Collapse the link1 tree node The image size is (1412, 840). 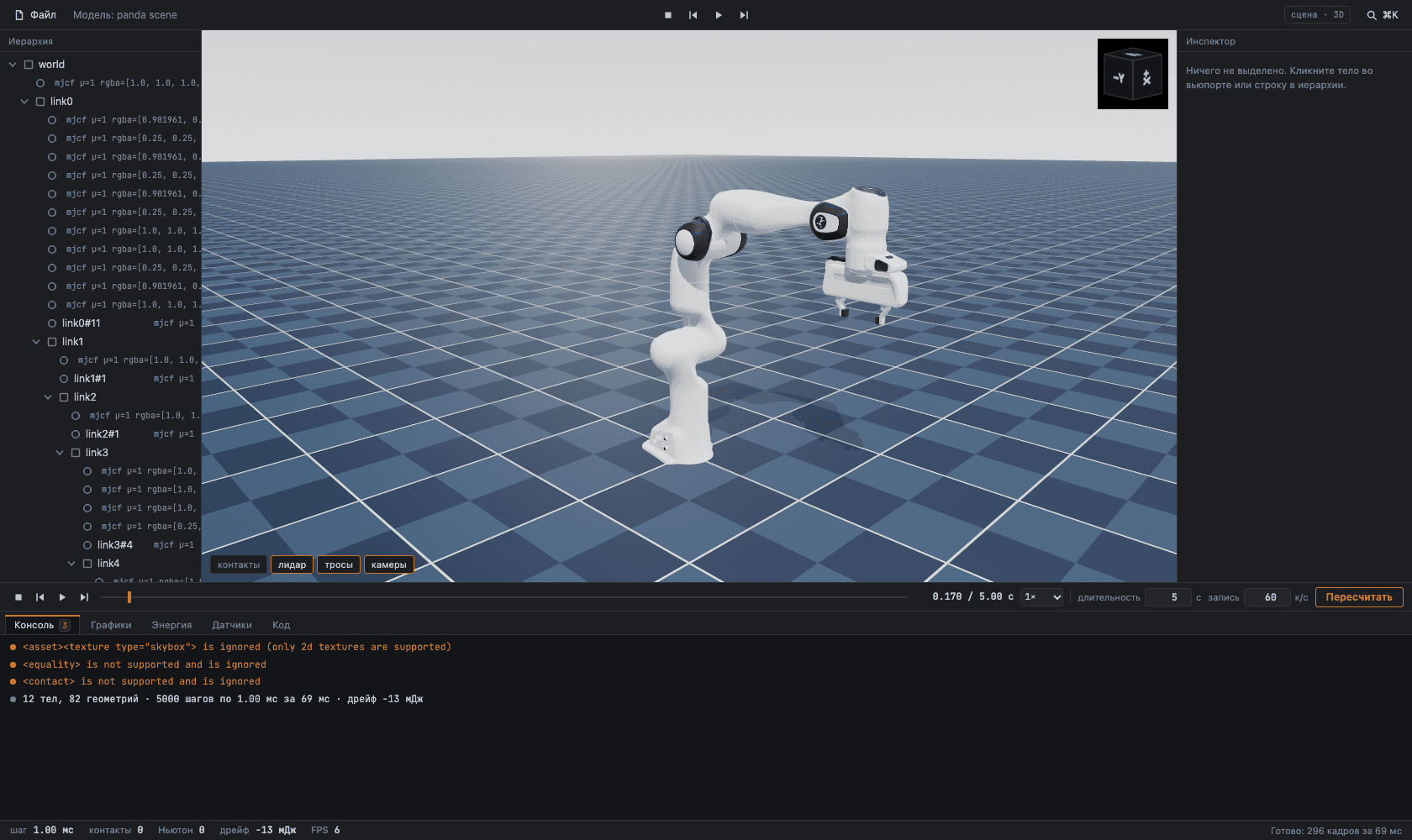point(36,342)
